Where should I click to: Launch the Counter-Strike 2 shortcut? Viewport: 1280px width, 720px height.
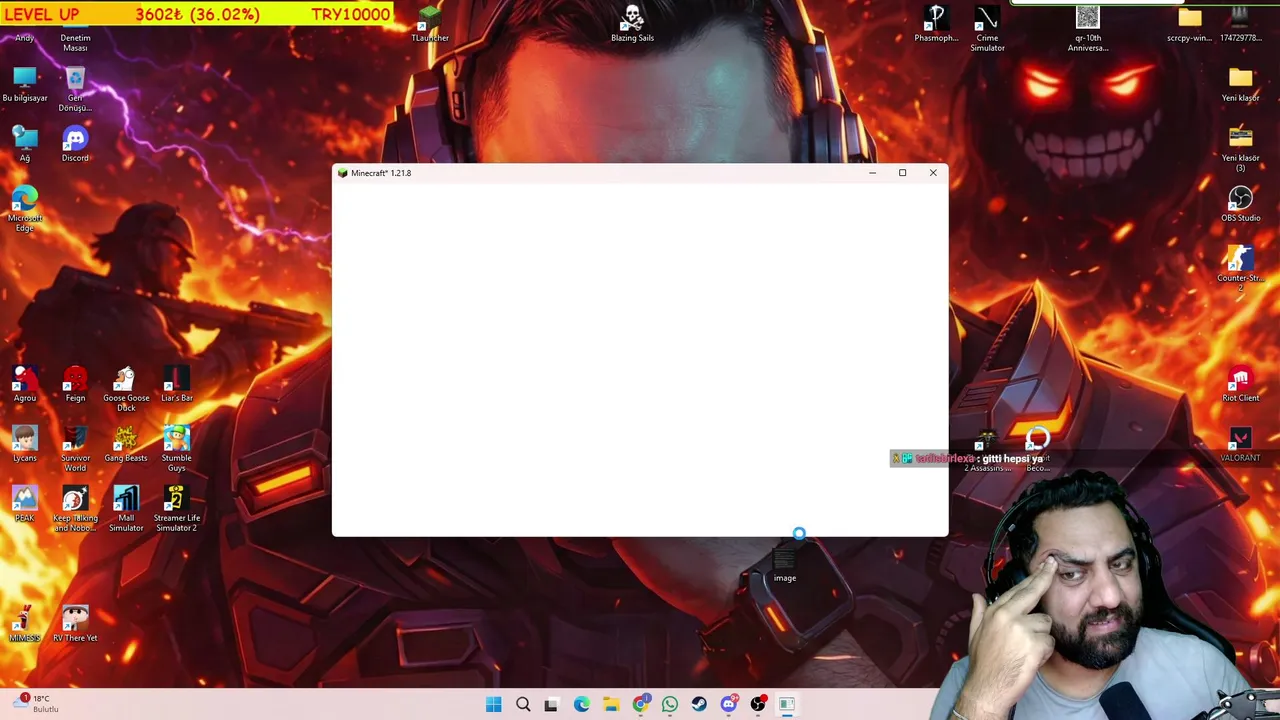1240,268
